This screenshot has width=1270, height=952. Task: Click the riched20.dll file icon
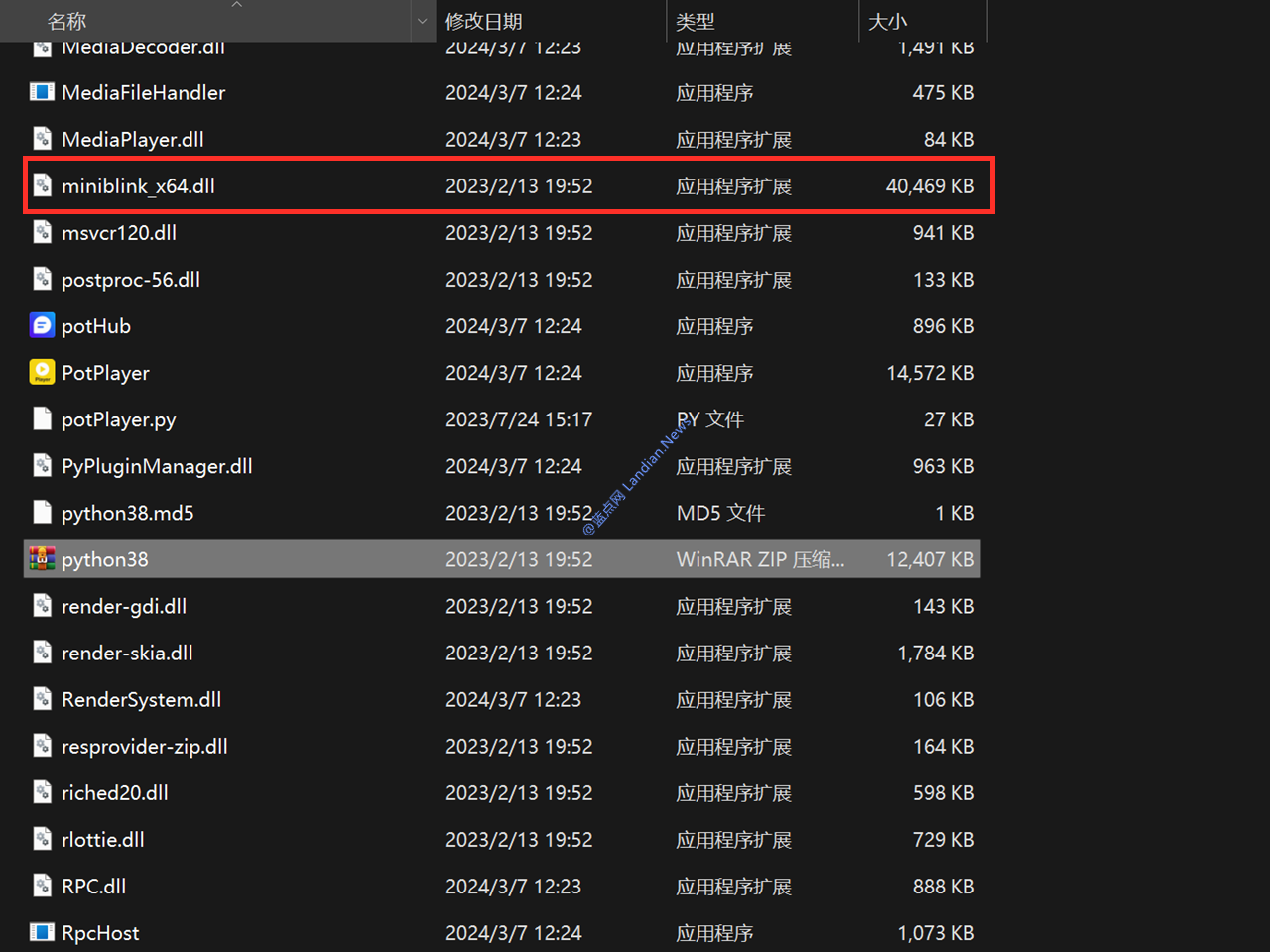coord(42,792)
